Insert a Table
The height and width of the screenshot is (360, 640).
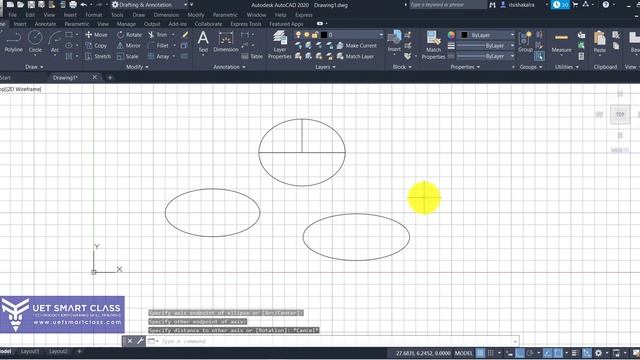click(252, 56)
